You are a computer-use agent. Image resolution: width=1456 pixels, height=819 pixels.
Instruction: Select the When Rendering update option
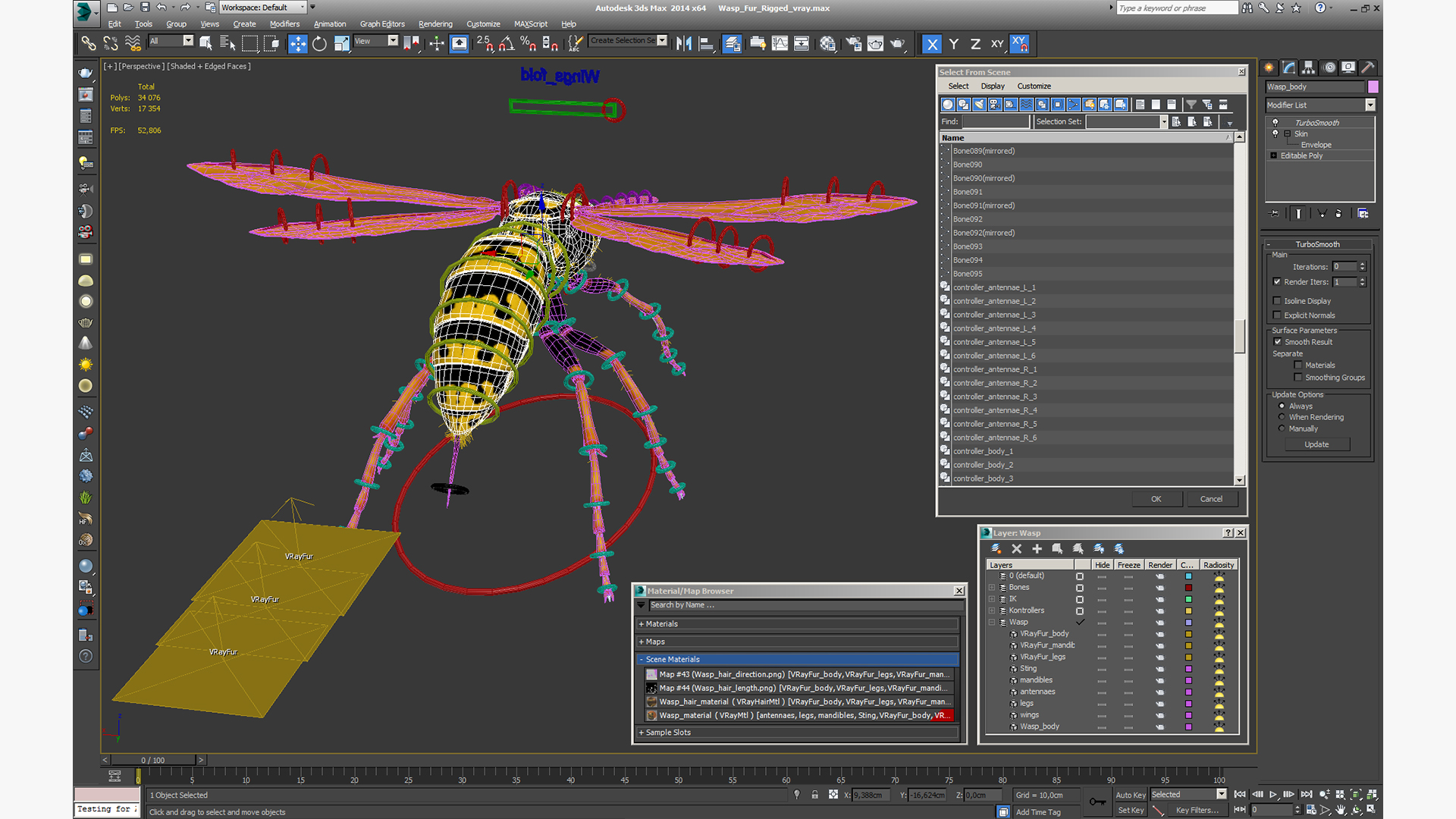tap(1282, 417)
